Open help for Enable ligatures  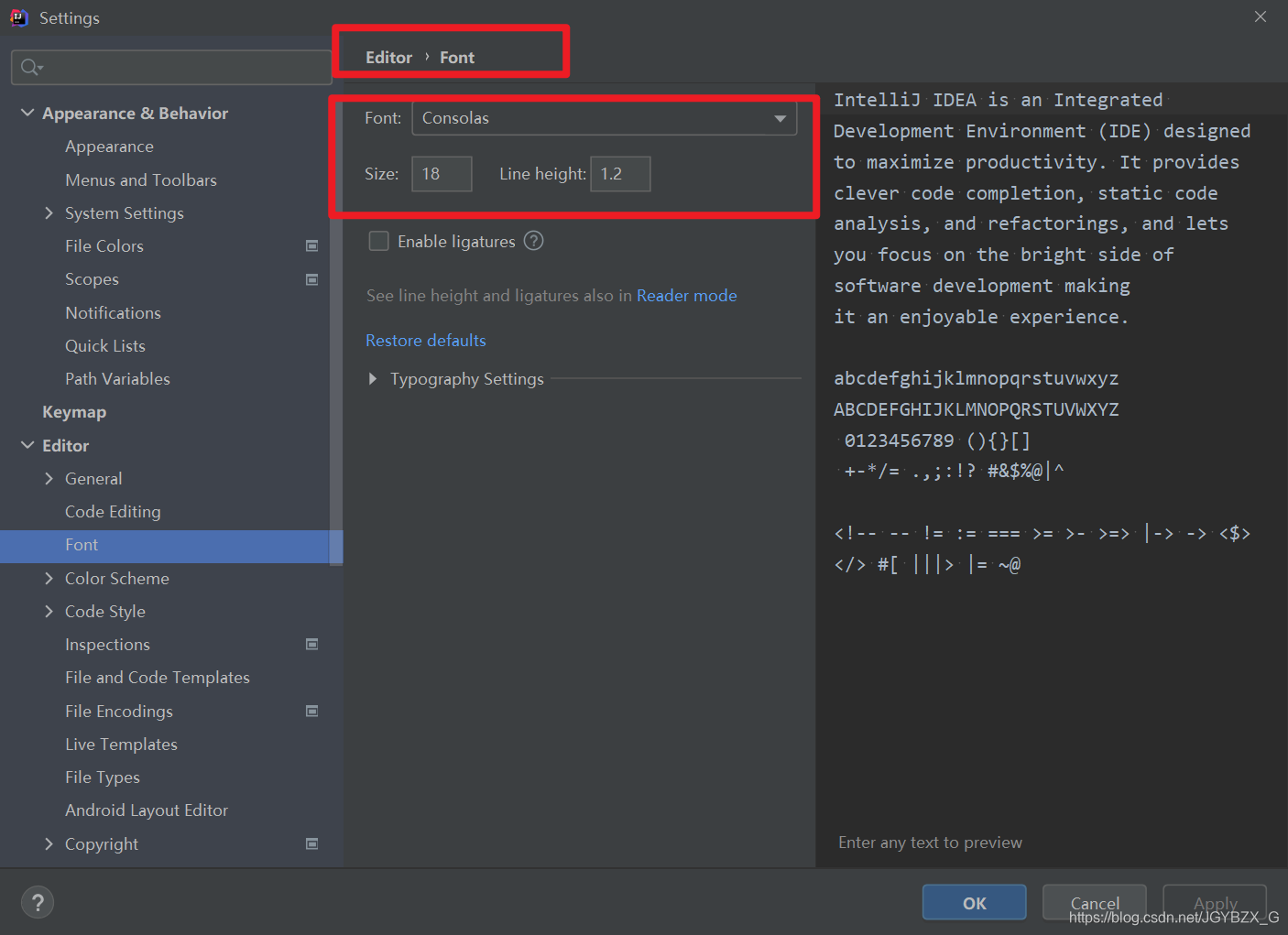534,241
